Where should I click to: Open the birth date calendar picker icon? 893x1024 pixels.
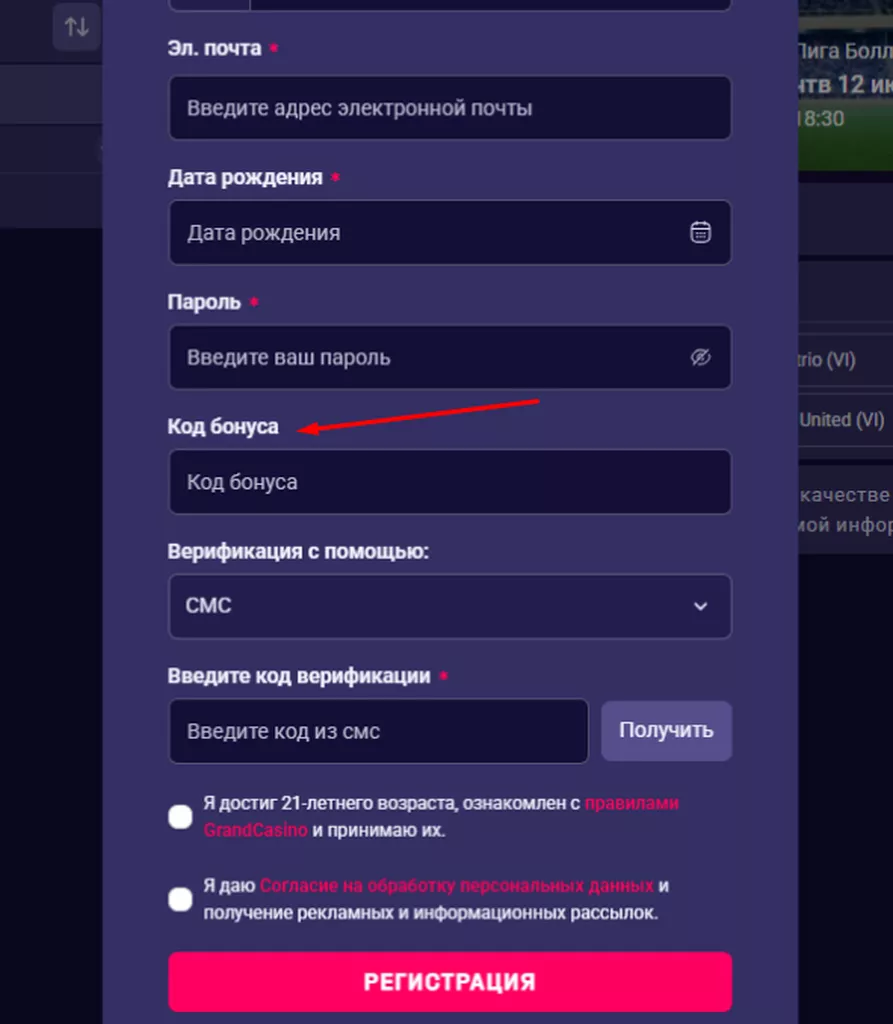[700, 232]
